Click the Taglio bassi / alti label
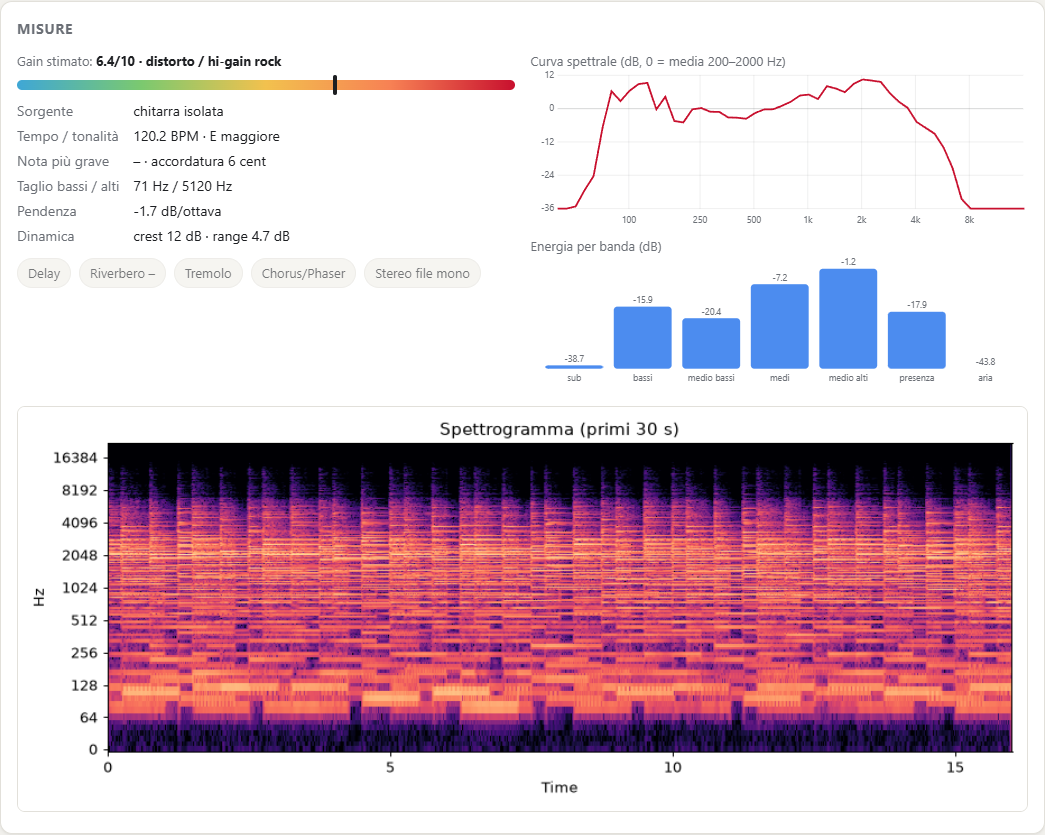Screen dimensions: 1045x835 tap(68, 186)
